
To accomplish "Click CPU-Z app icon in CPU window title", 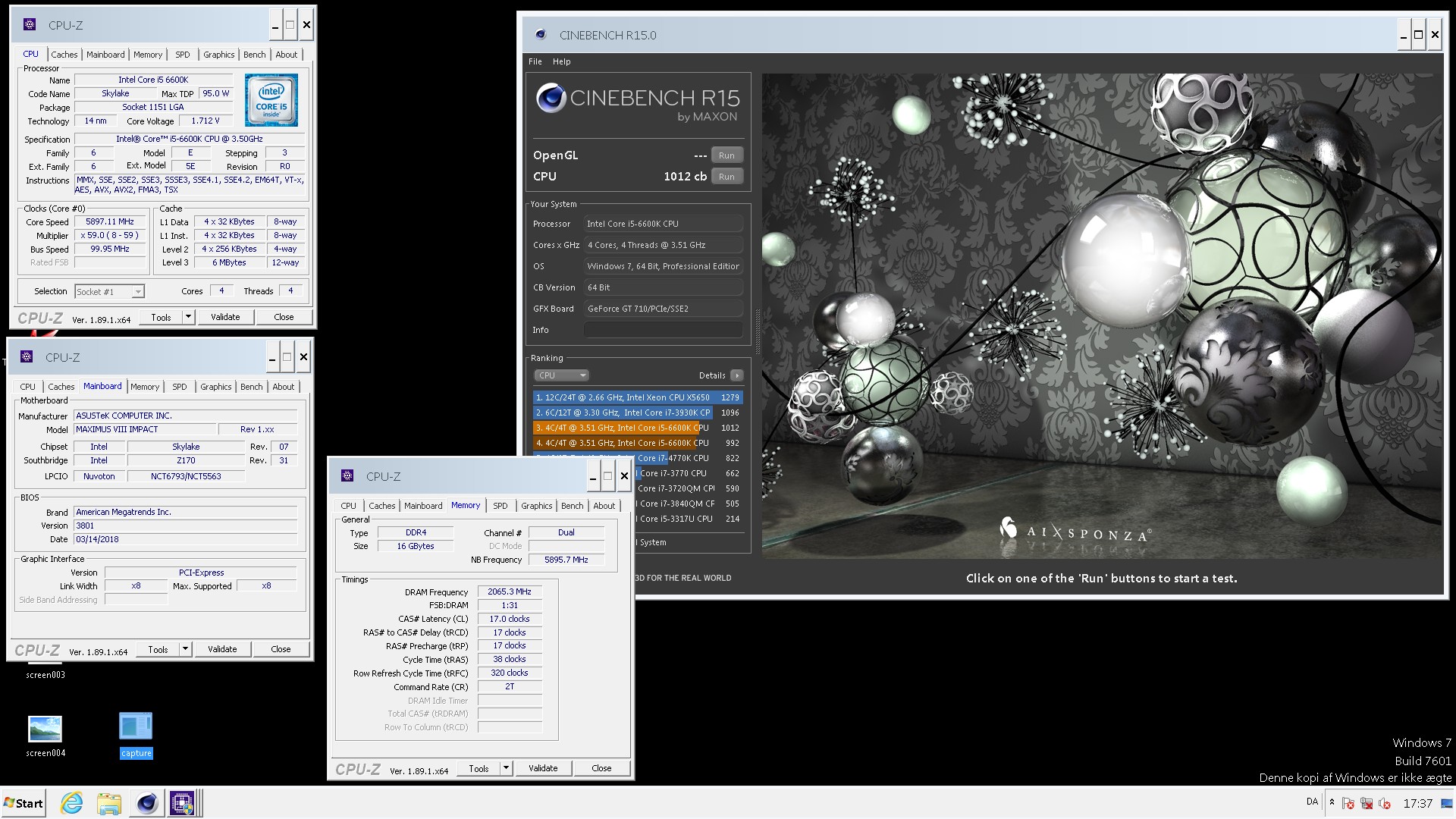I will click(30, 24).
